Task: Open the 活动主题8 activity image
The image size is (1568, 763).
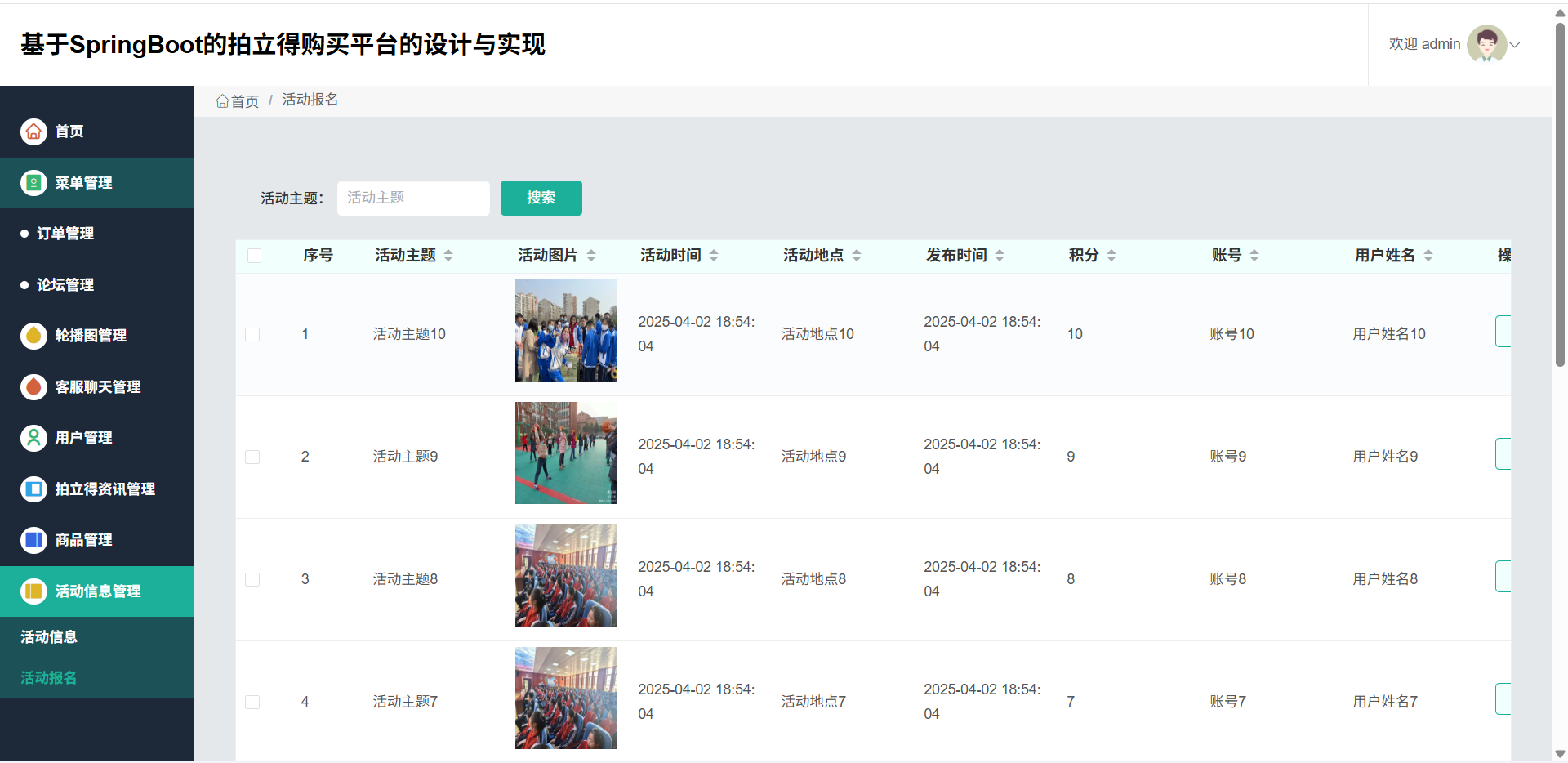Action: tap(566, 576)
